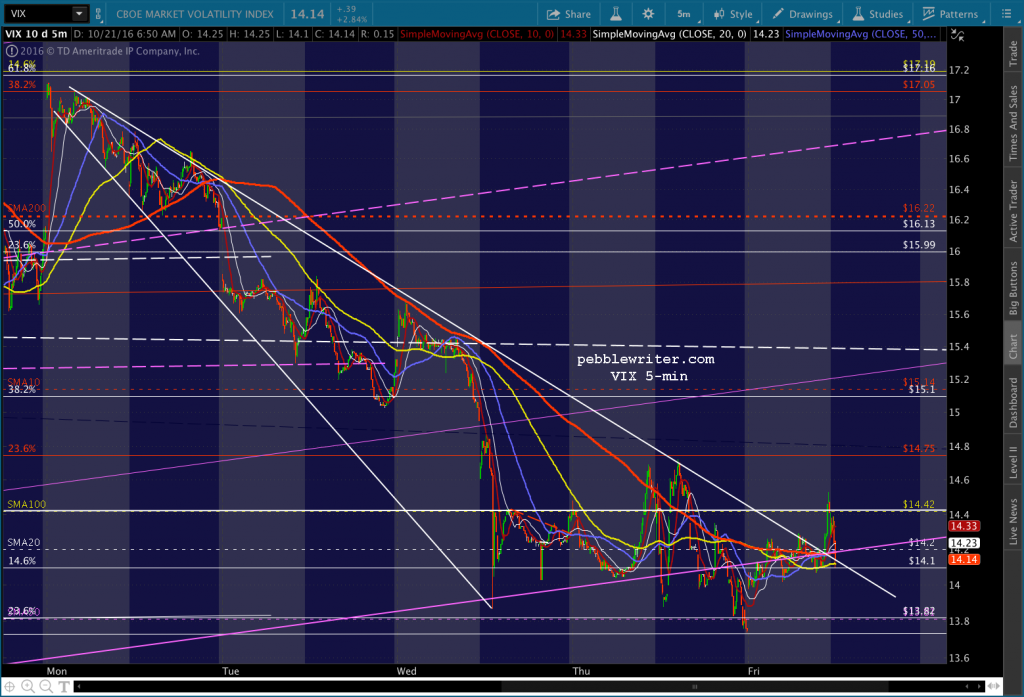Click the second-to-last scrollbar left arrow
The height and width of the screenshot is (697, 1024).
[968, 687]
